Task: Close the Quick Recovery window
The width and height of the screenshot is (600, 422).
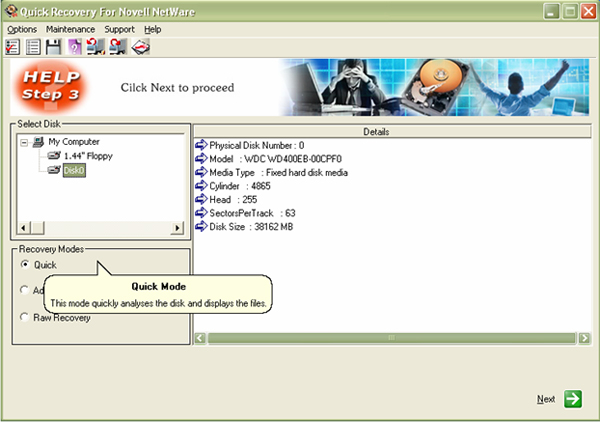Action: coord(588,12)
